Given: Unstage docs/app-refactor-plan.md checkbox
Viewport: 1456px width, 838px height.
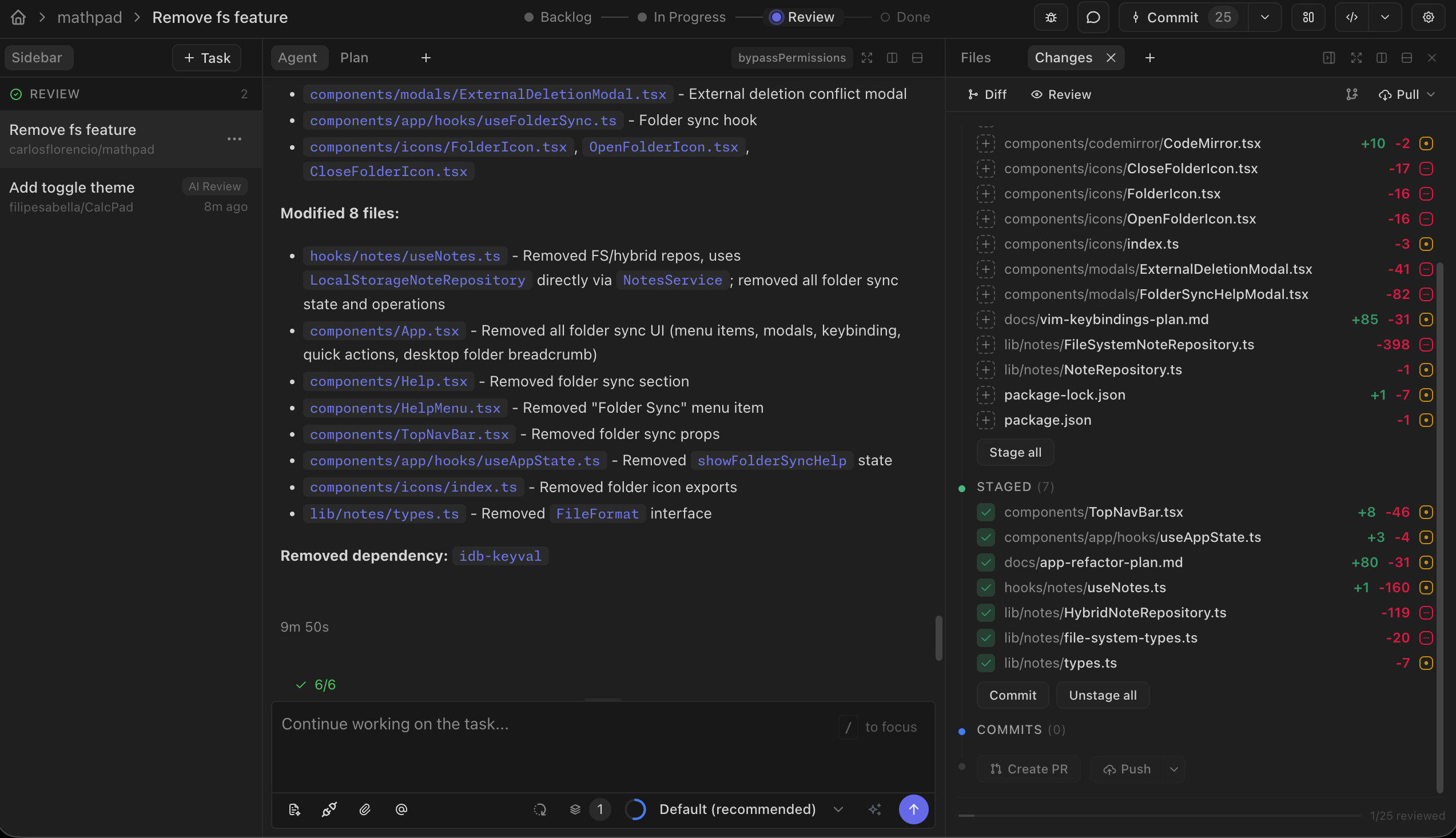Looking at the screenshot, I should click(x=986, y=562).
